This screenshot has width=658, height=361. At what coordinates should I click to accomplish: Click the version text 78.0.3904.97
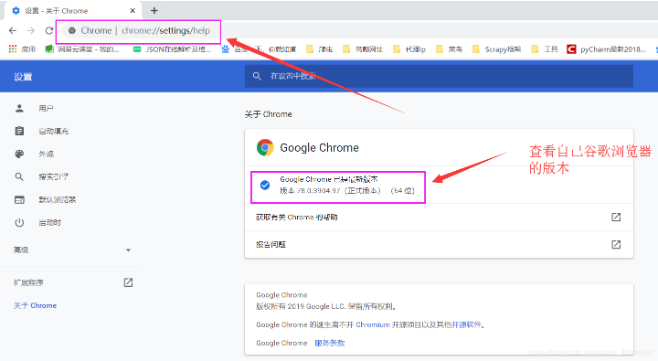pyautogui.click(x=319, y=191)
